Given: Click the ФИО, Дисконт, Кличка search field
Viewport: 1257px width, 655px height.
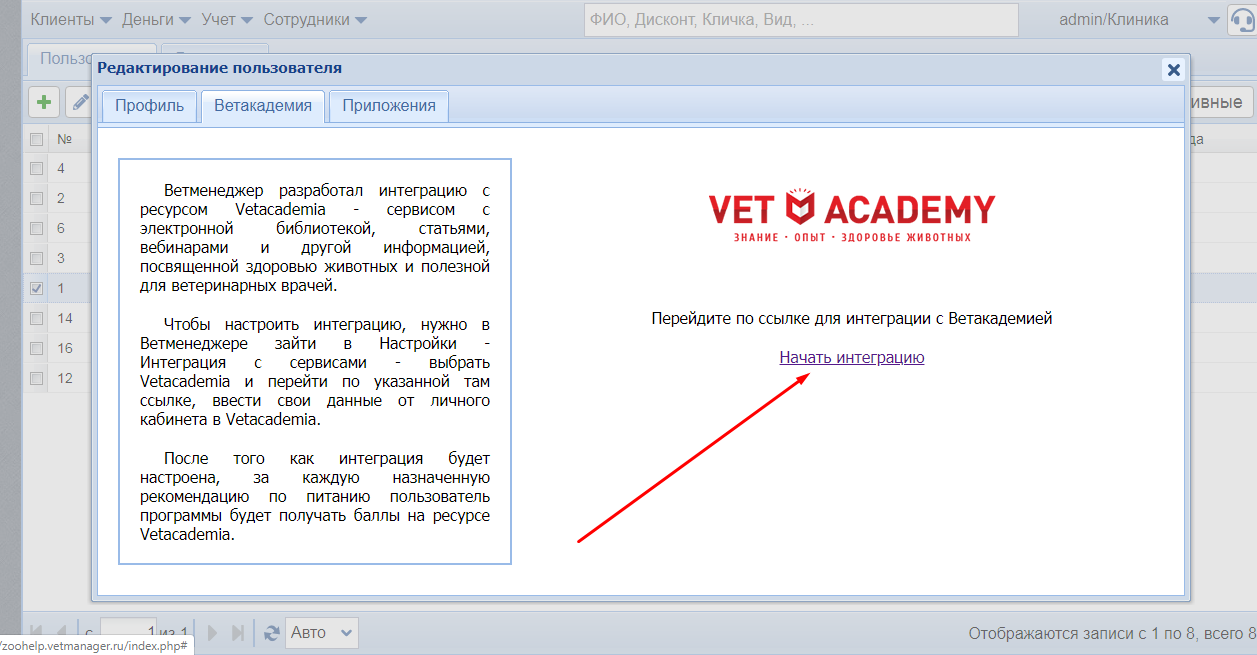Looking at the screenshot, I should pyautogui.click(x=801, y=20).
